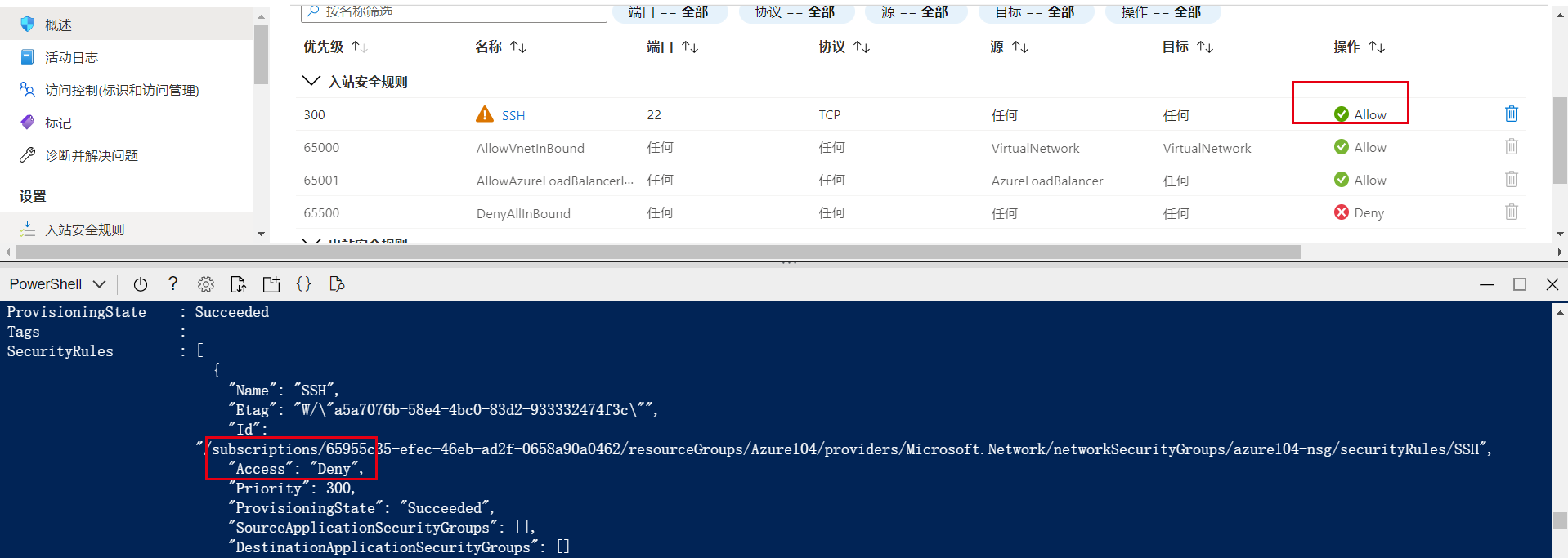Sort by 操作 column
The width and height of the screenshot is (1568, 558).
tap(1359, 47)
